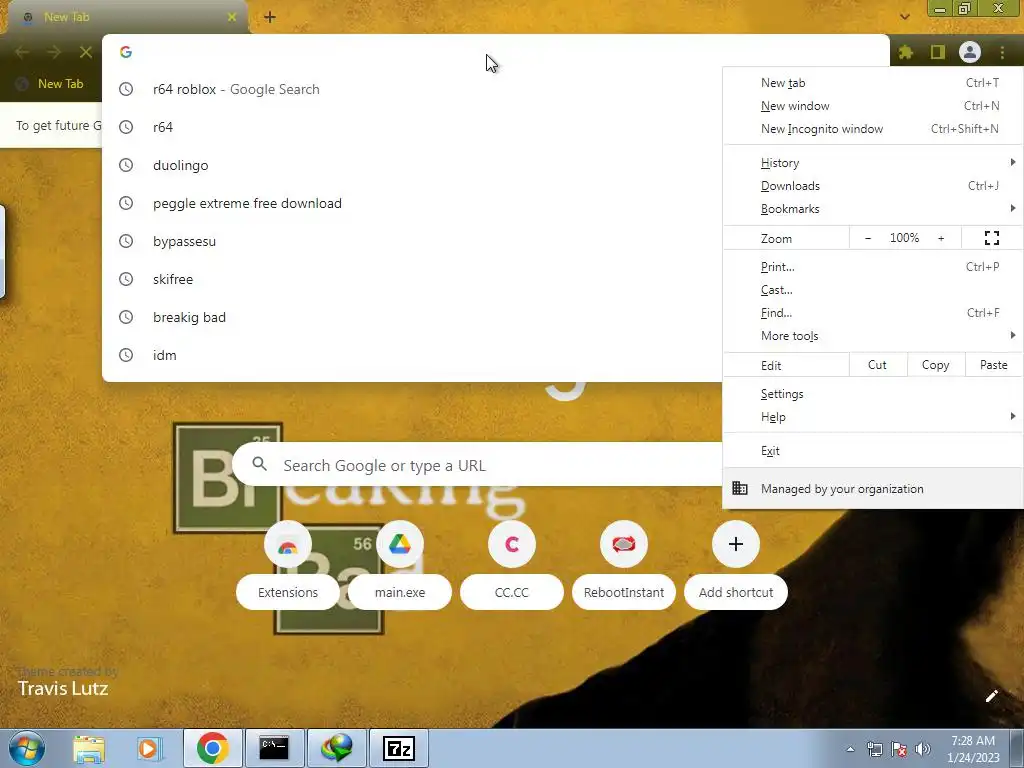Select New tab in Chrome menu
The height and width of the screenshot is (768, 1024).
click(872, 83)
